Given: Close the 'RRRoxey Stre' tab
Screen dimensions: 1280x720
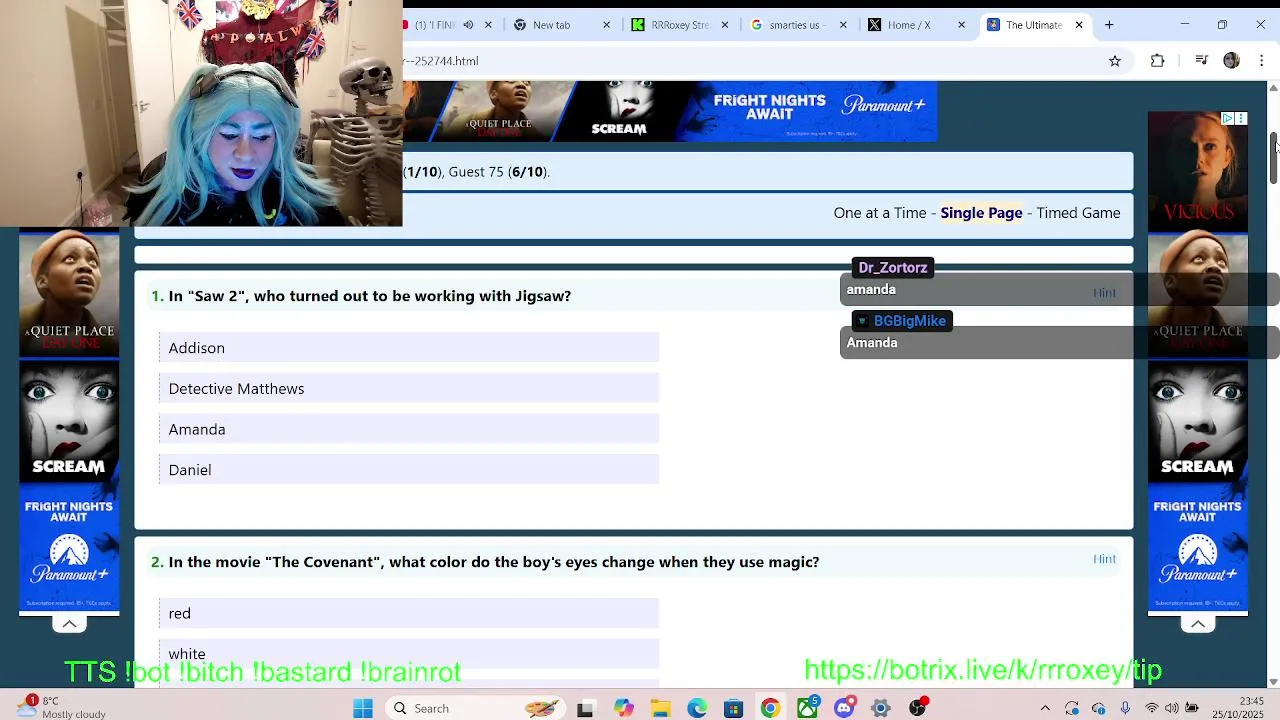Looking at the screenshot, I should 725,25.
